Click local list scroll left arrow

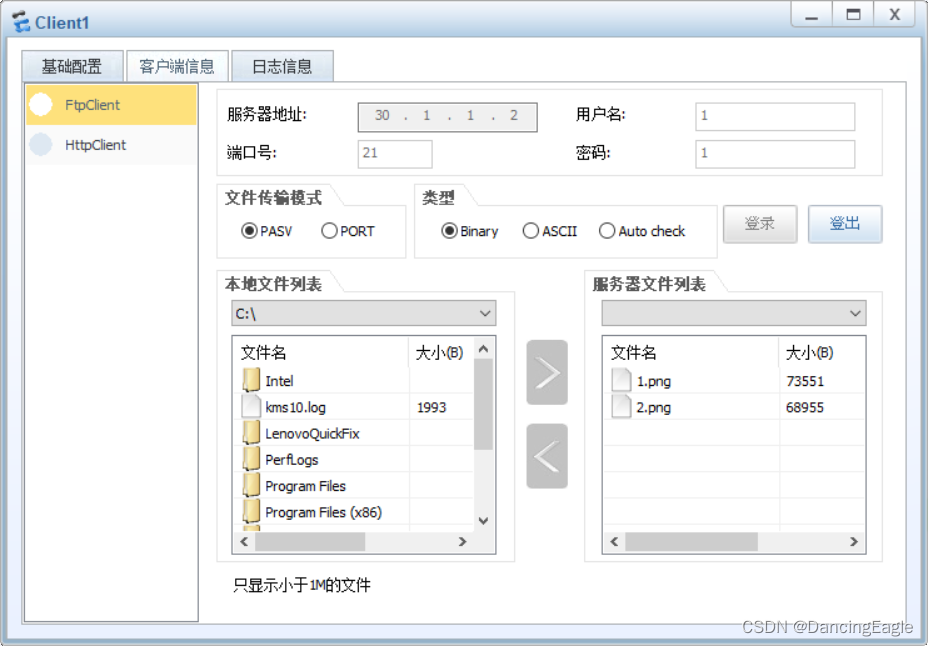[x=244, y=541]
